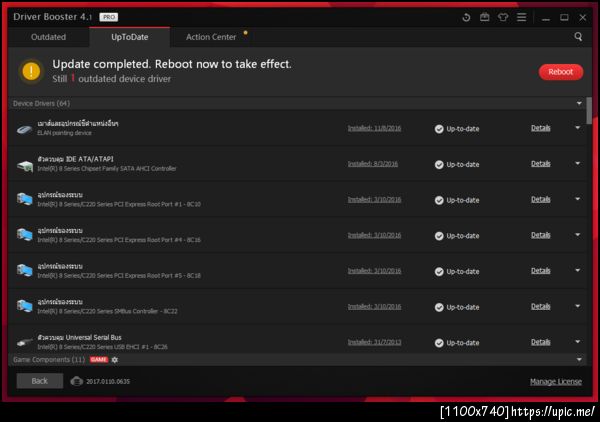
Task: Open dropdown arrow for ELAN pointing device
Action: point(577,128)
